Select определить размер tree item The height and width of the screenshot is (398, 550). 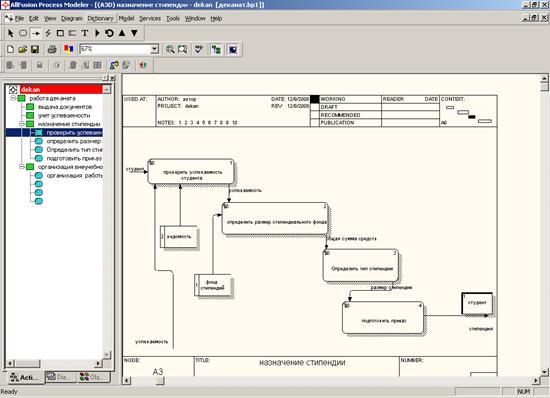[74, 141]
